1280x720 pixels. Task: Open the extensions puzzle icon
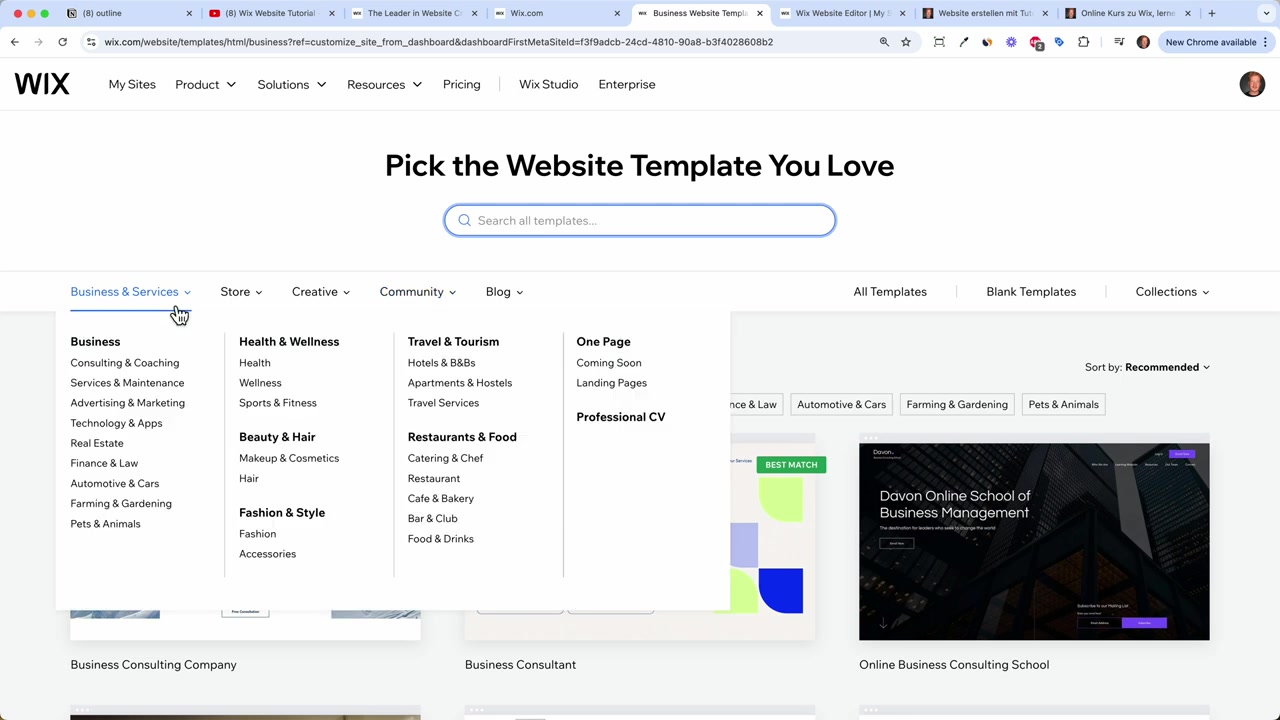click(x=1083, y=42)
